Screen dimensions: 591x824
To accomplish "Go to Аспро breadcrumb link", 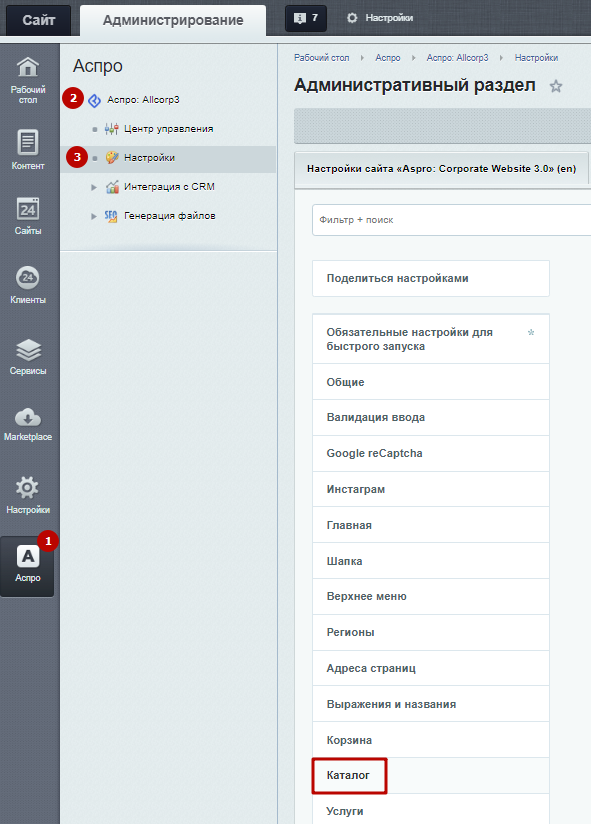I will pos(388,58).
